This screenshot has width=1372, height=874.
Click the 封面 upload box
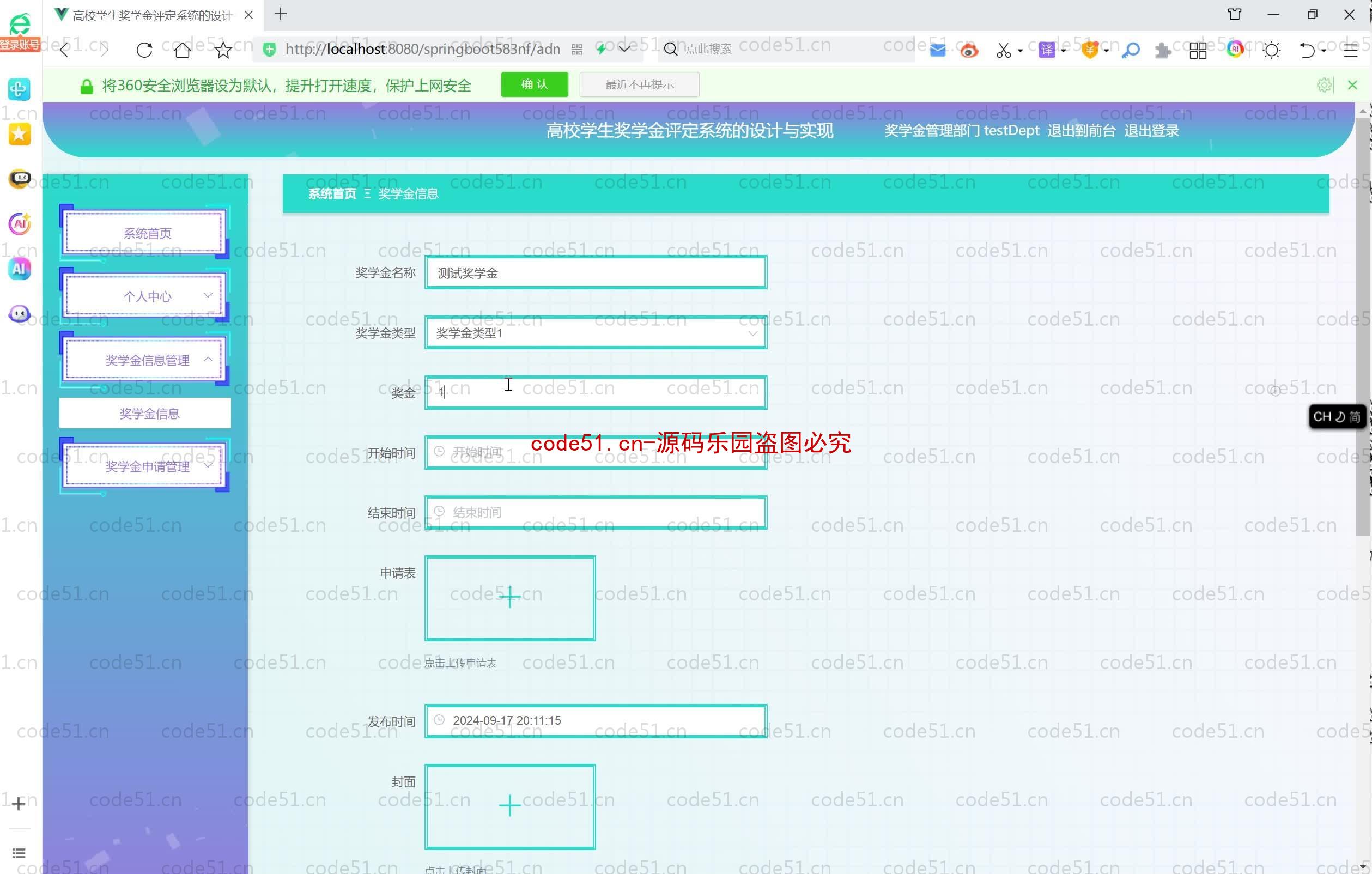click(510, 806)
